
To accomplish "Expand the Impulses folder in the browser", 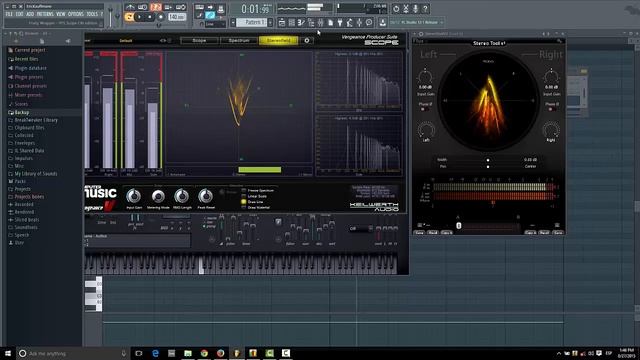I will tap(23, 158).
